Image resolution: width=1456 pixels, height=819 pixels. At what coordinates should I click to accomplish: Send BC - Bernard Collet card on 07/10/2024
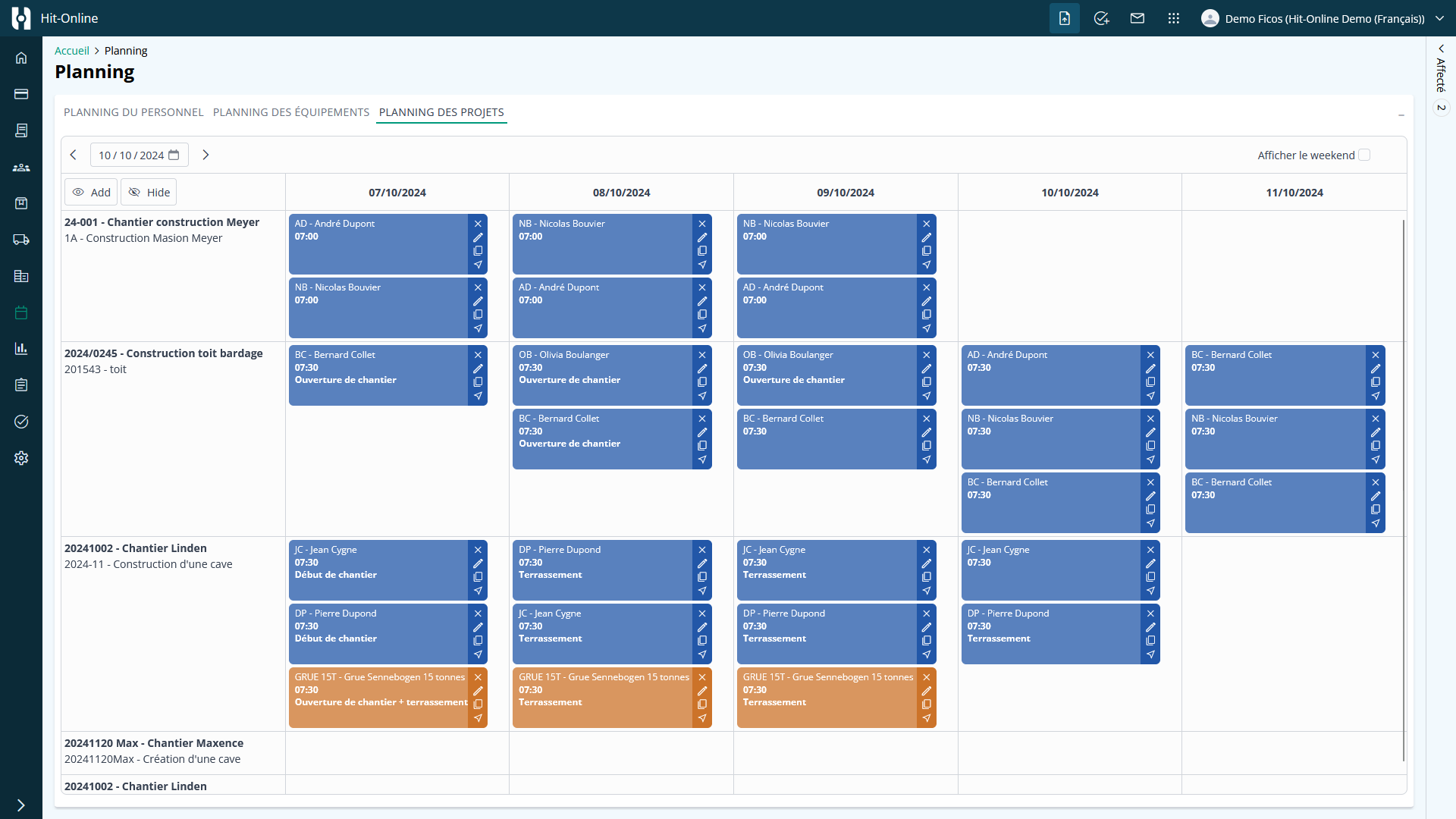(x=478, y=396)
